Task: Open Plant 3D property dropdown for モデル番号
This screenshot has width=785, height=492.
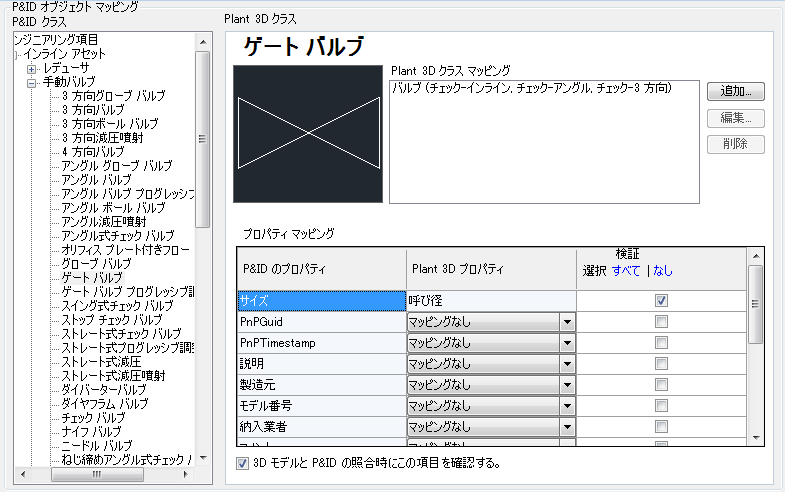Action: point(567,406)
